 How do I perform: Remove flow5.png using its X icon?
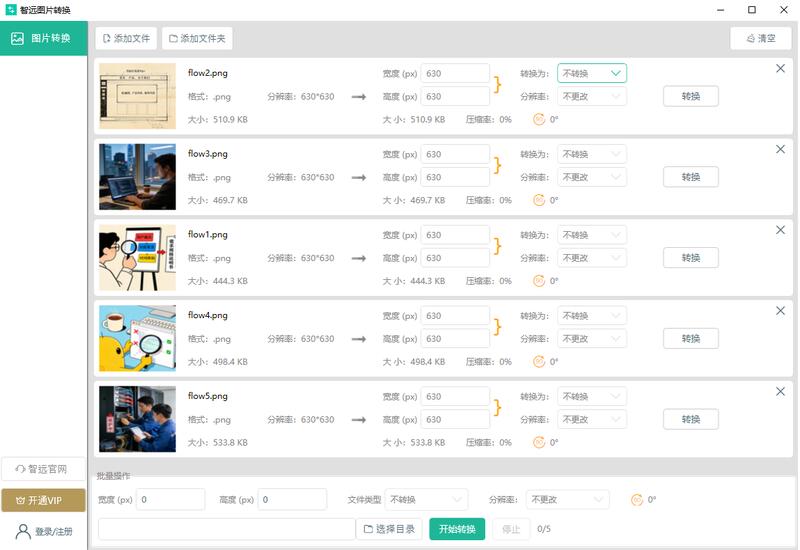click(780, 391)
